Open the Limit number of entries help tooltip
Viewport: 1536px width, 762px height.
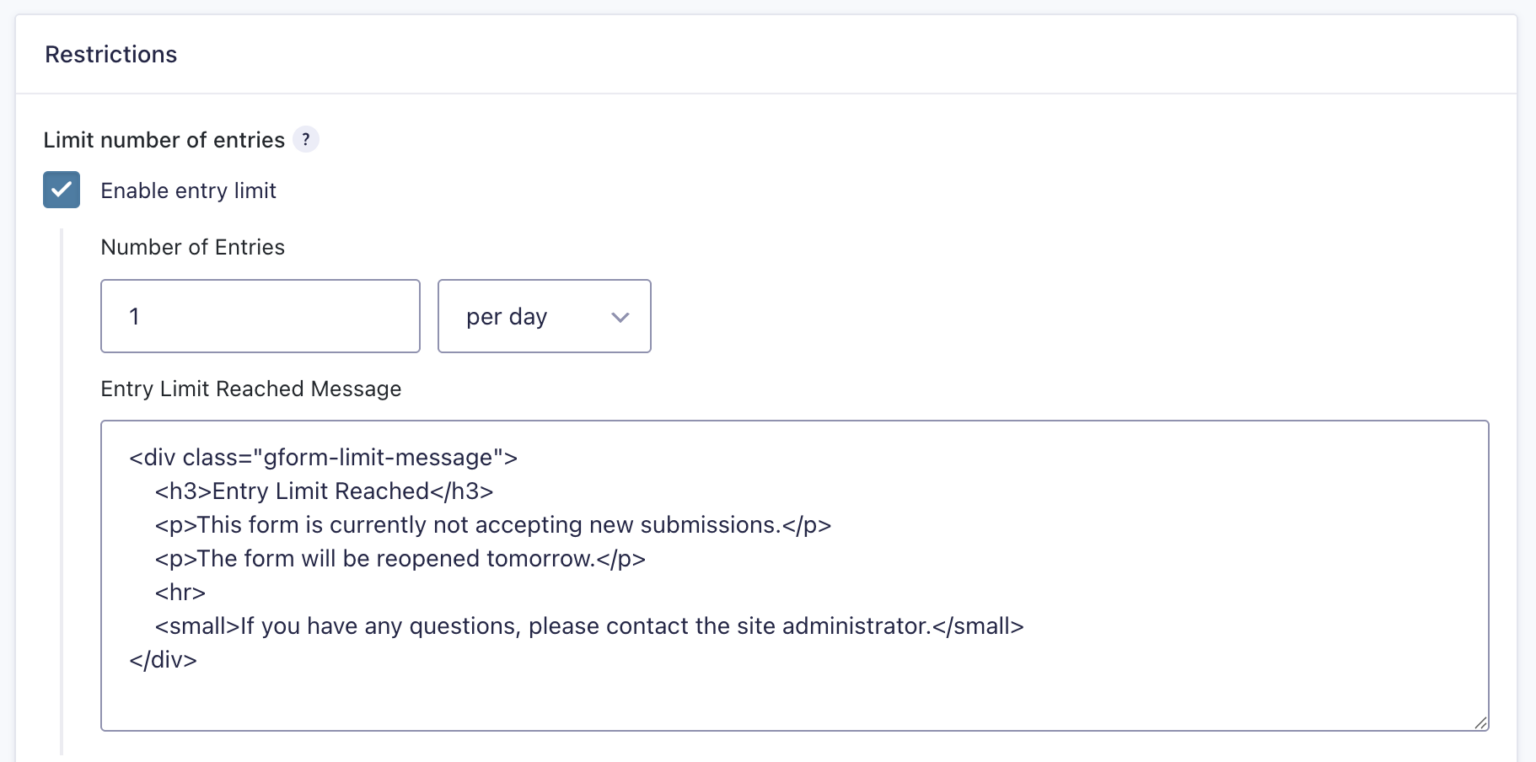click(x=306, y=139)
